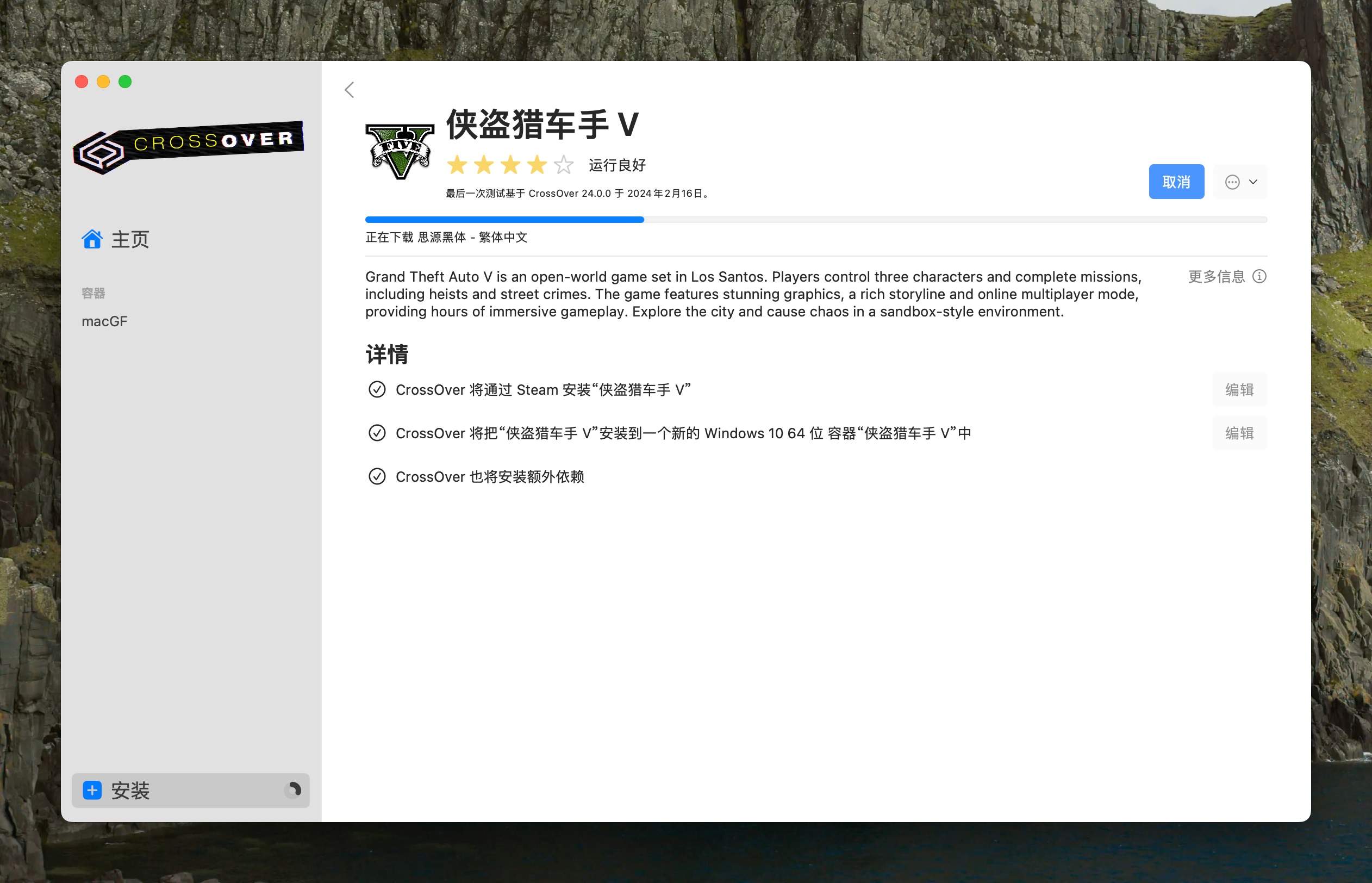Open the dropdown chevron beside the ellipsis button
Viewport: 1372px width, 883px height.
tap(1253, 182)
